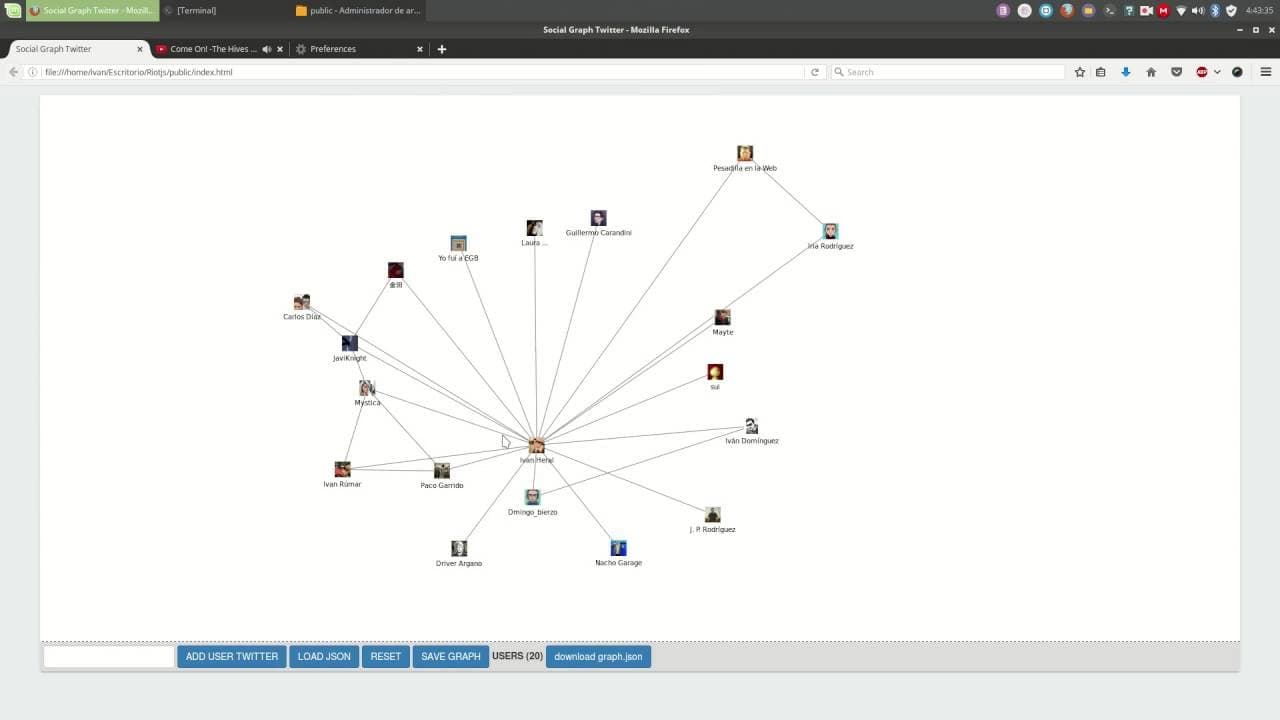The height and width of the screenshot is (720, 1280).
Task: Open the Firefox downloads arrow
Action: (x=1125, y=72)
